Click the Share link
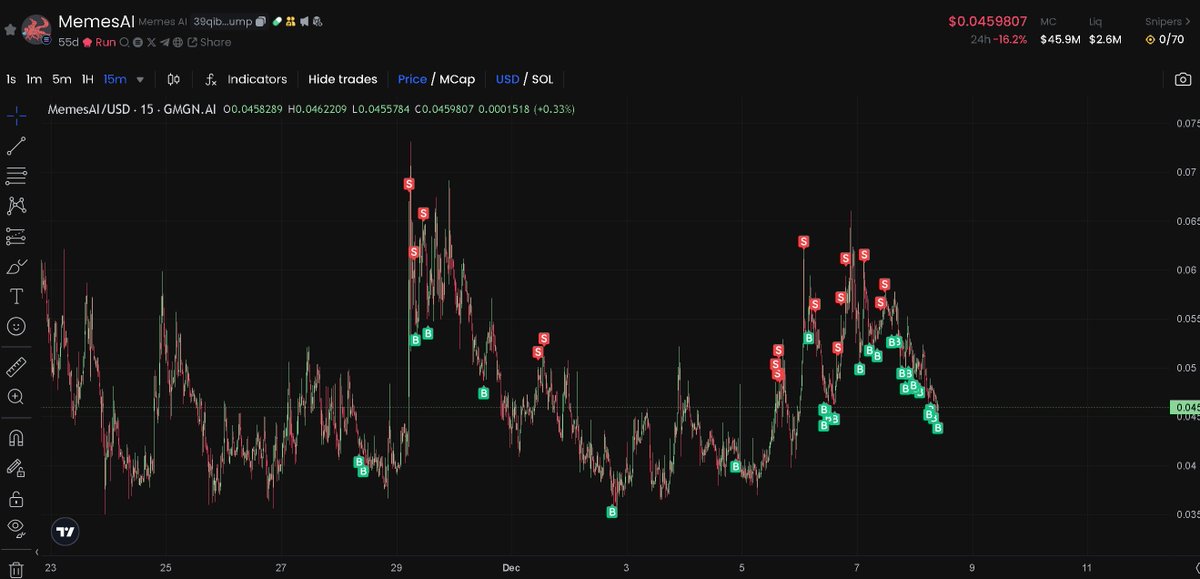Image resolution: width=1200 pixels, height=579 pixels. point(209,42)
